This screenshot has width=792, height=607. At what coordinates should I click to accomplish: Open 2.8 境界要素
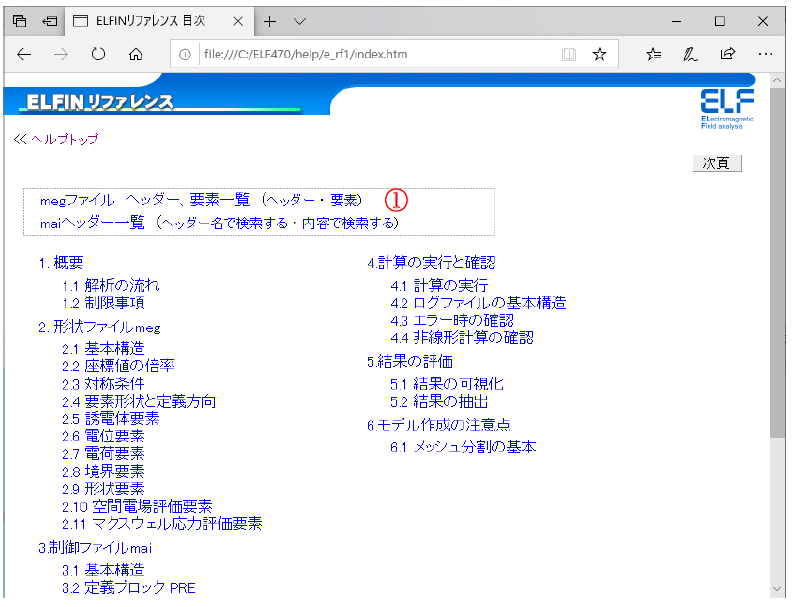[x=104, y=472]
